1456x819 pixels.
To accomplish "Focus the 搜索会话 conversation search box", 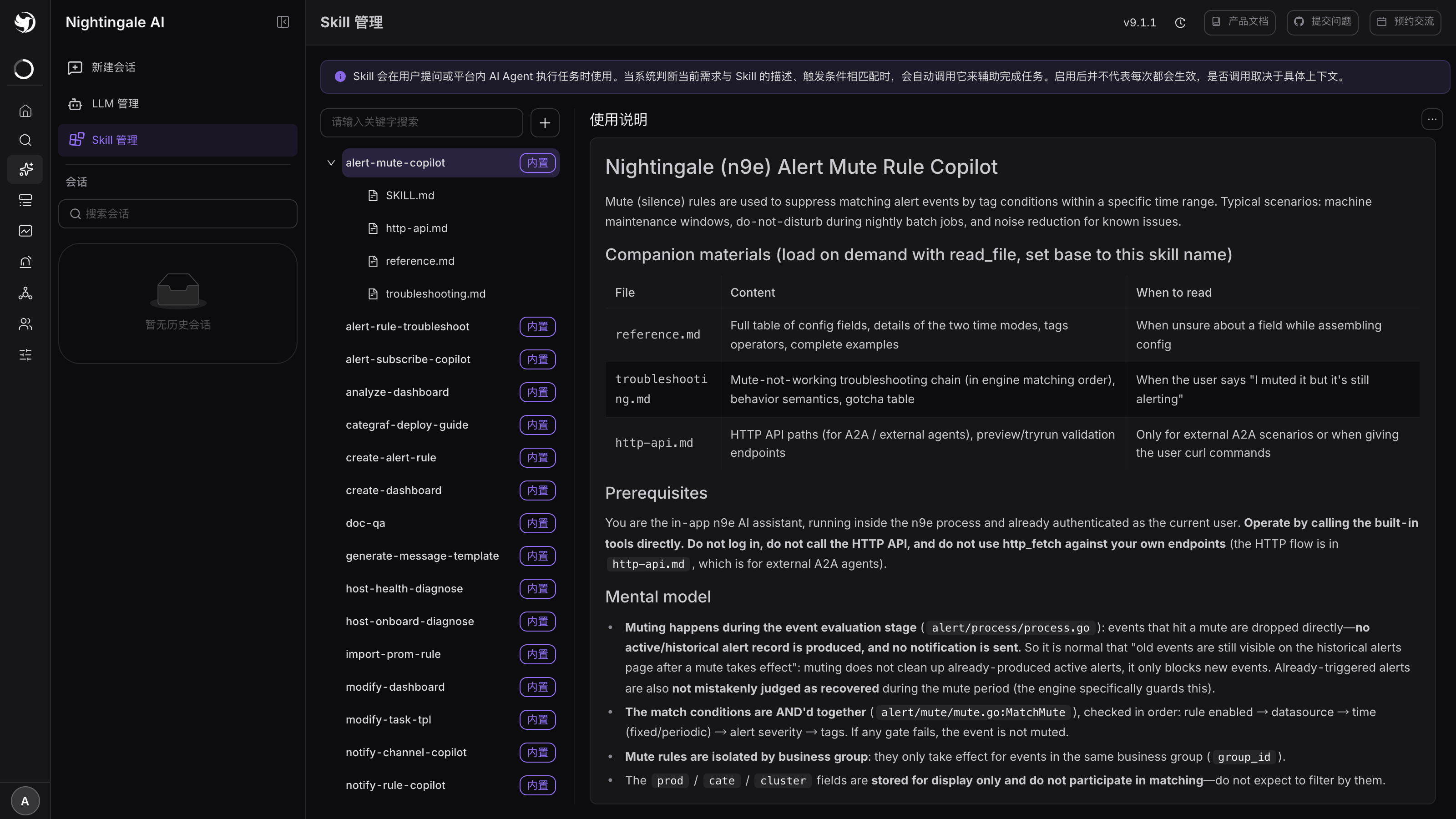I will tap(178, 214).
